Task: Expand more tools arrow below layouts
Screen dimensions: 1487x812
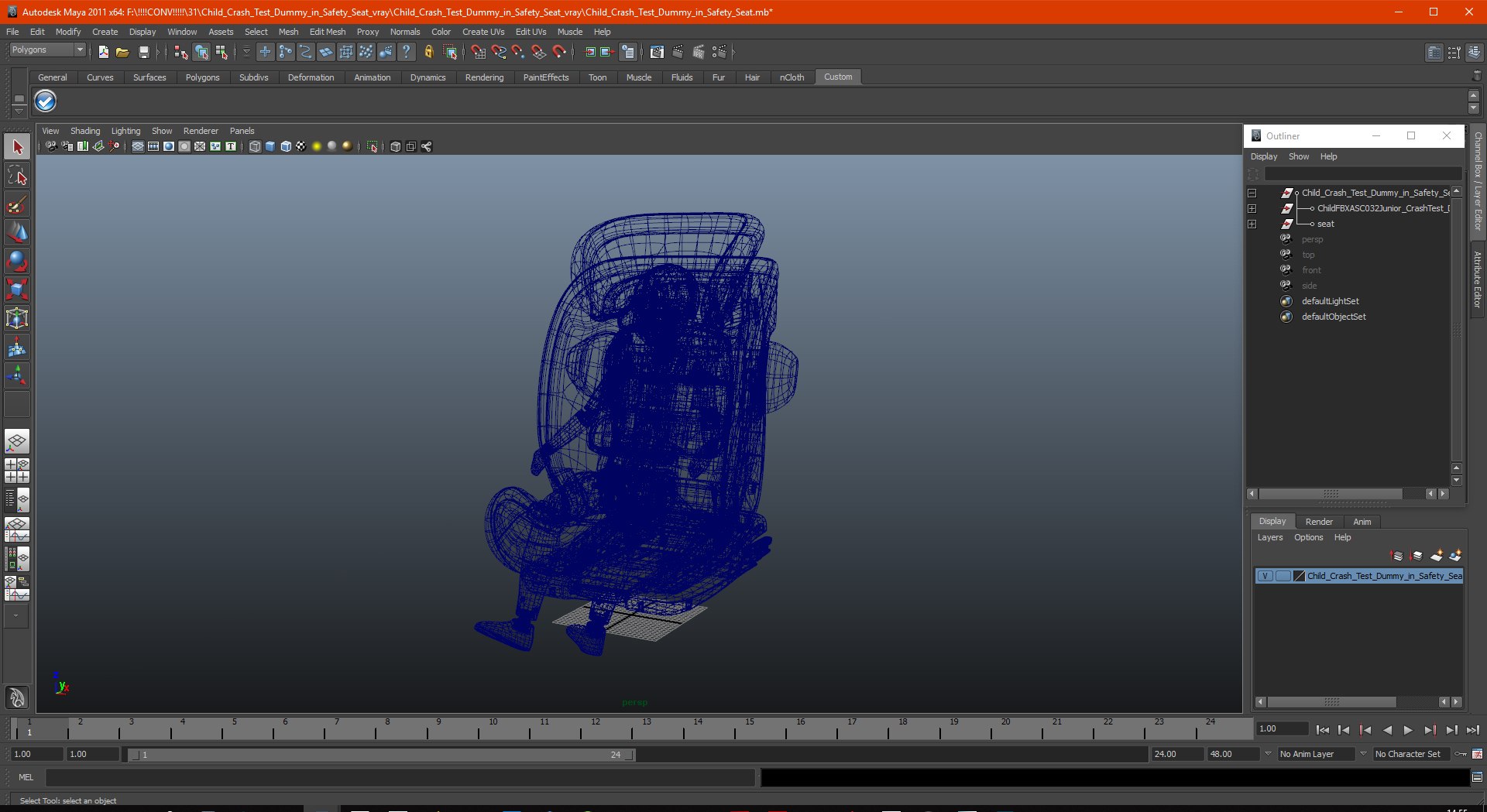Action: [x=16, y=616]
